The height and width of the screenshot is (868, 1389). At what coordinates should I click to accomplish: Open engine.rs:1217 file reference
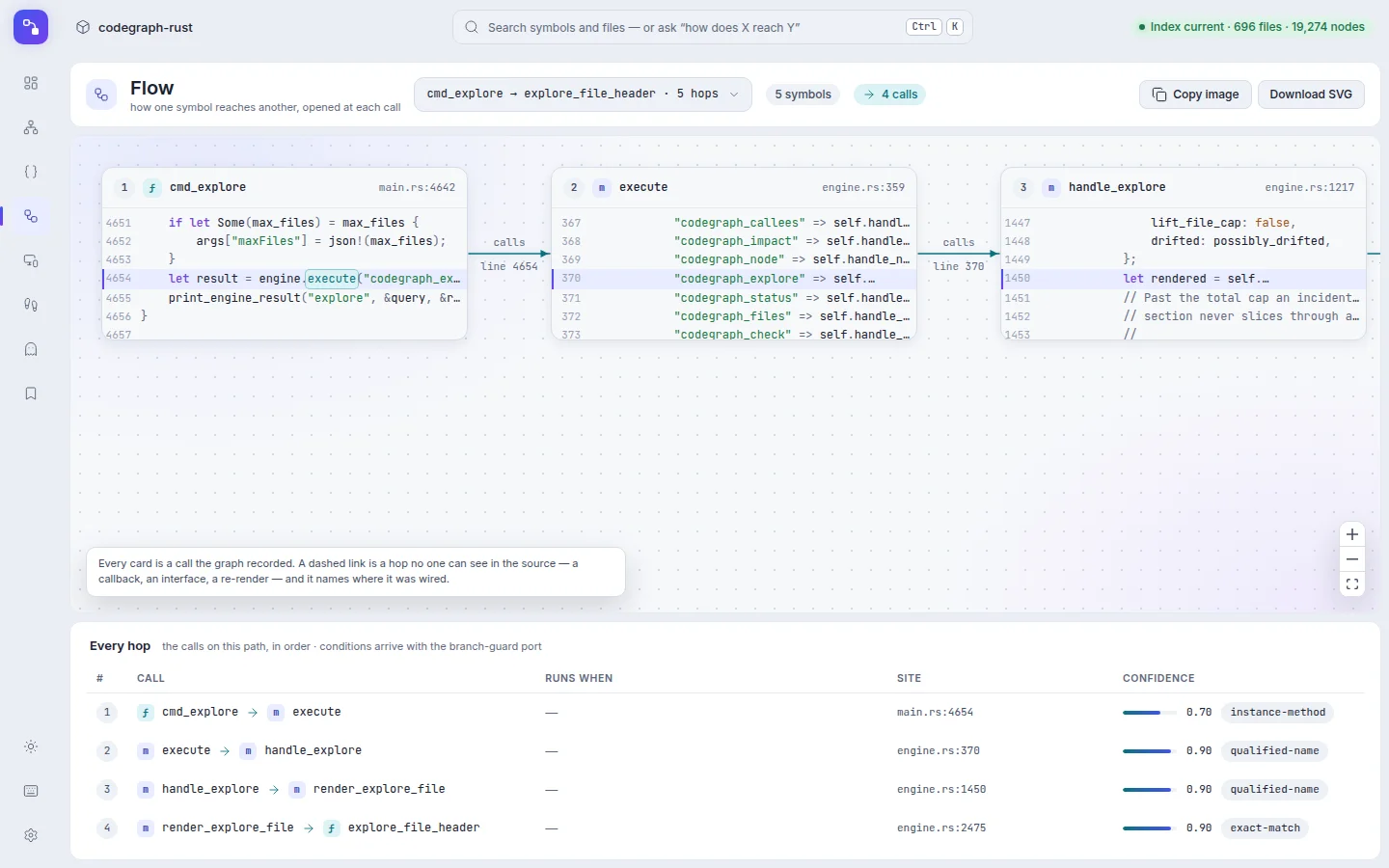1310,187
